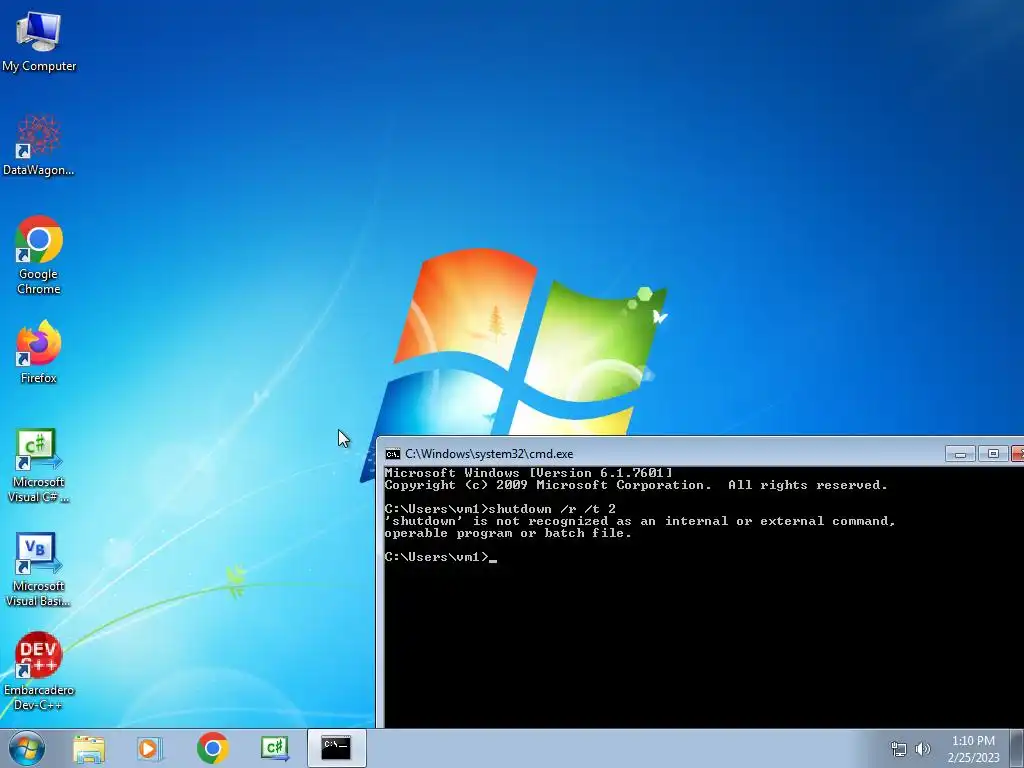1024x768 pixels.
Task: Click the clock showing 1:10 PM
Action: pyautogui.click(x=973, y=741)
